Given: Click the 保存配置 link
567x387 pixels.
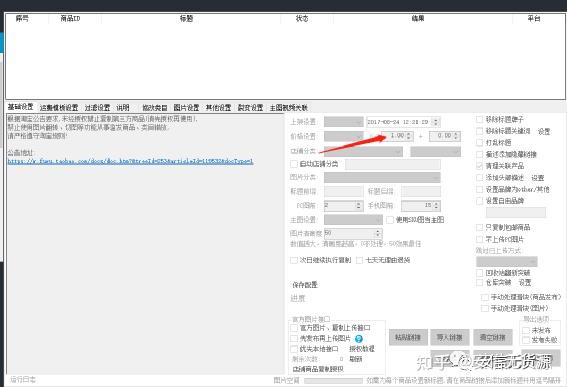Looking at the screenshot, I should point(304,285).
